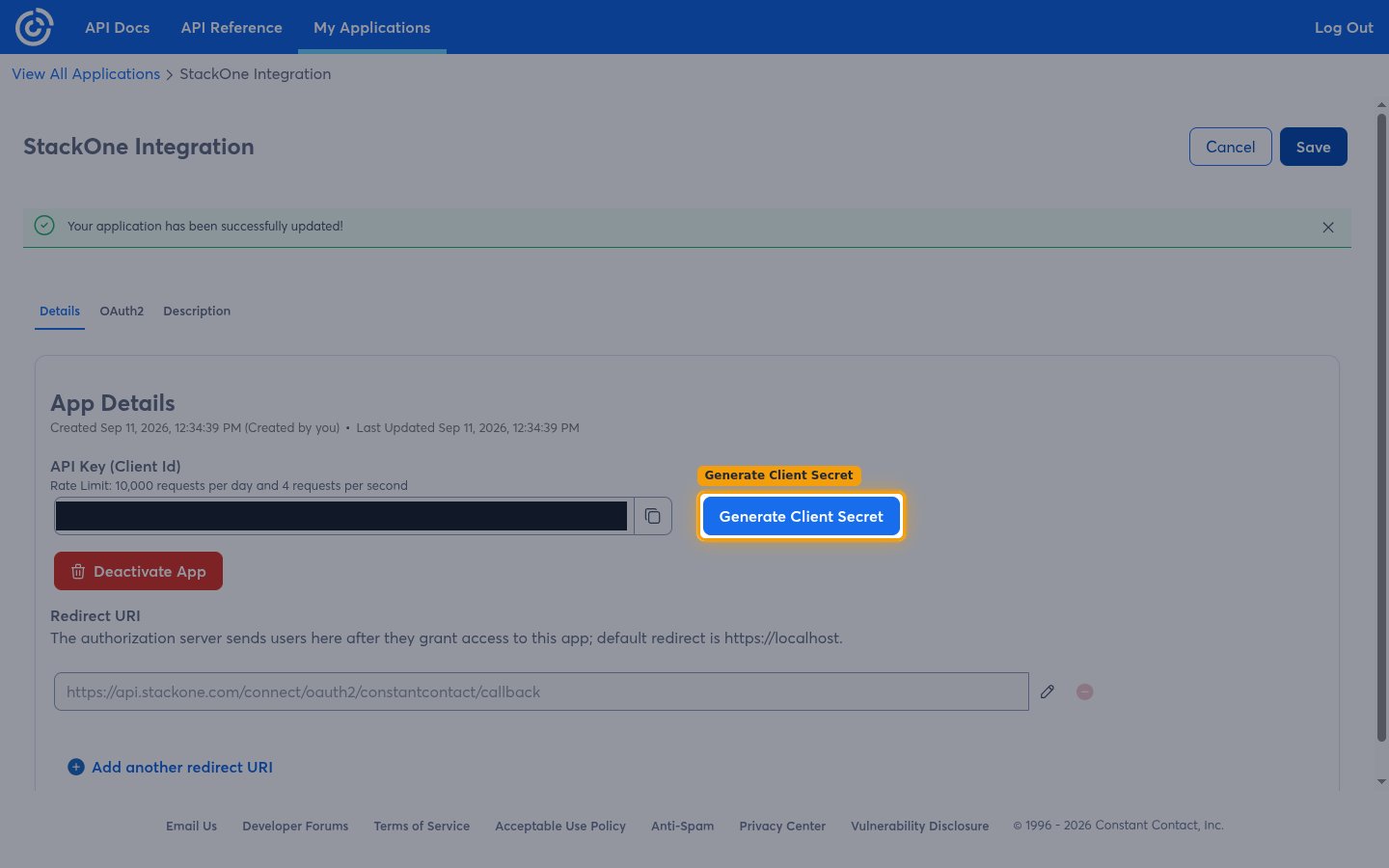
Task: Click the page vertical scrollbar
Action: (1381, 427)
